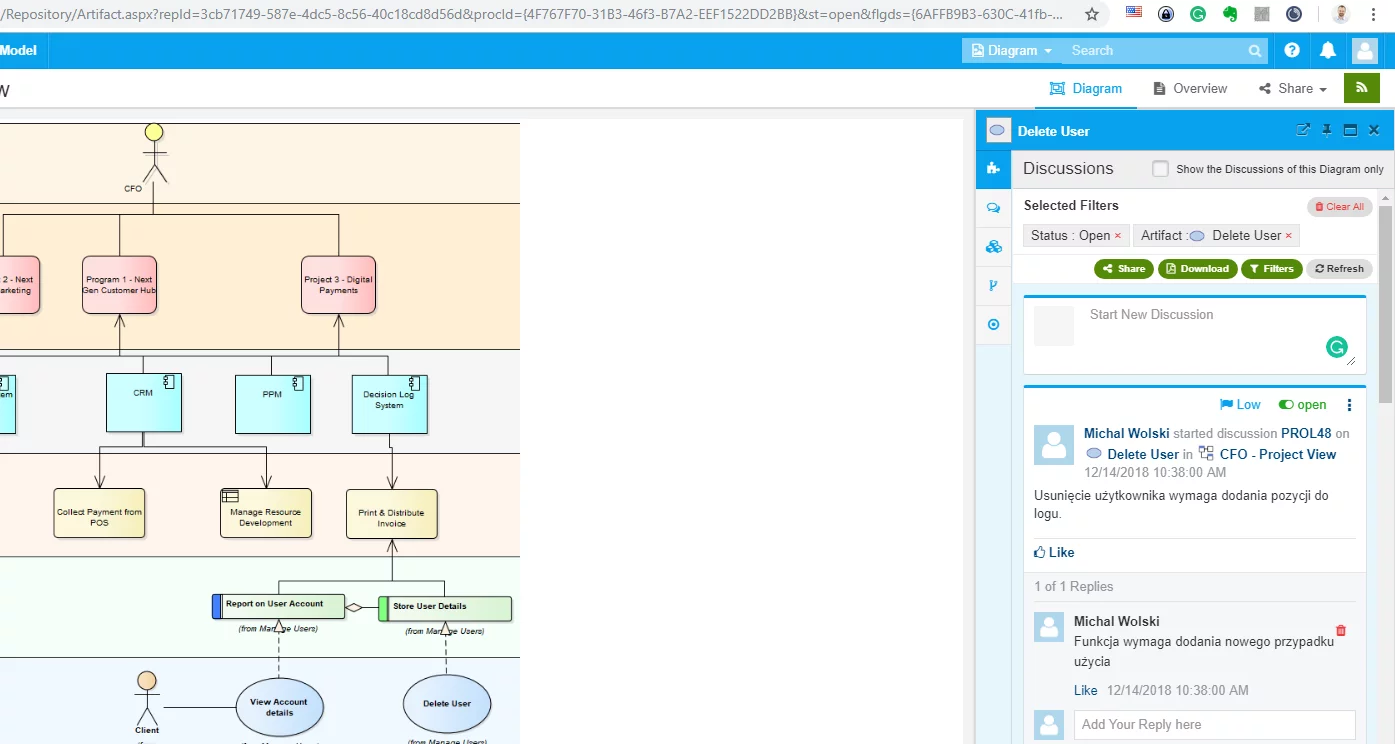Click the Add Your Reply input field
This screenshot has height=744, width=1395.
pyautogui.click(x=1214, y=724)
